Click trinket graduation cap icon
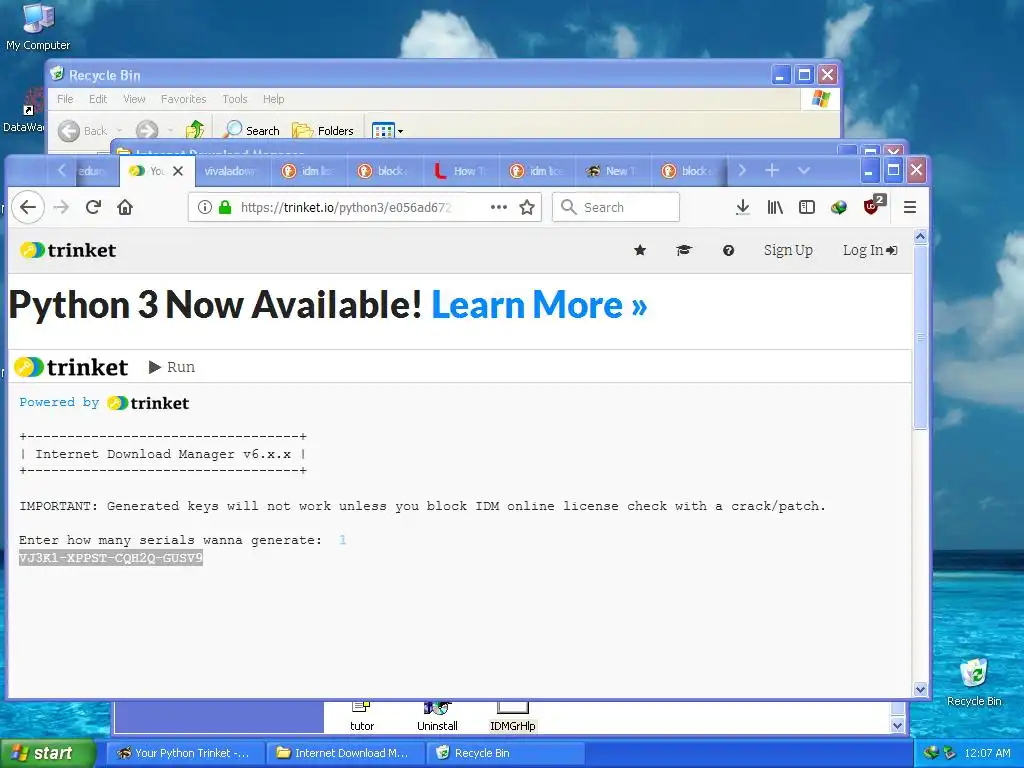The image size is (1024, 768). (684, 250)
